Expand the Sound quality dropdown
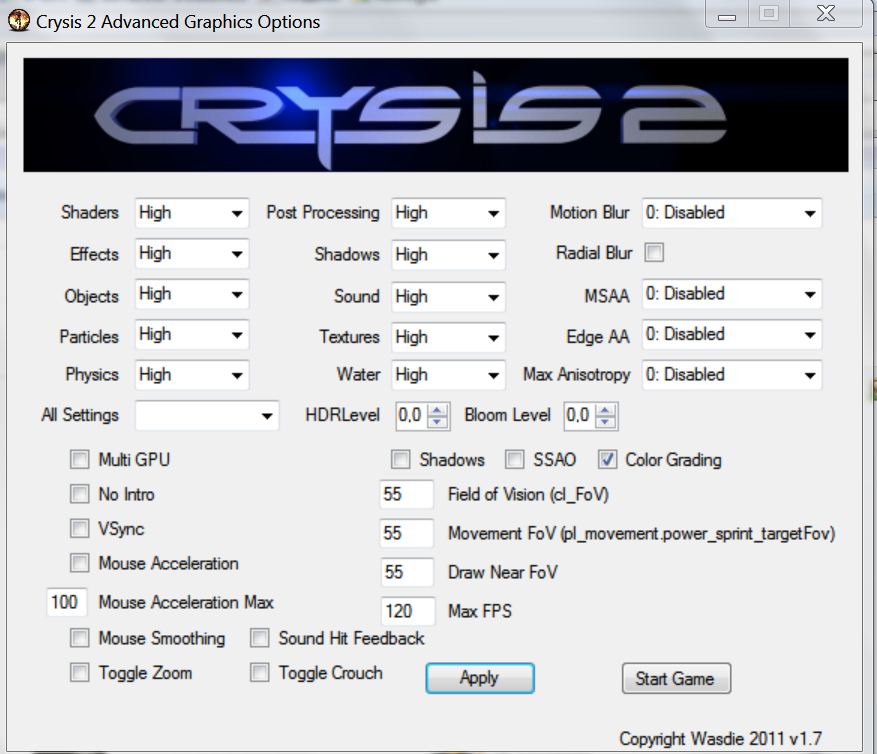This screenshot has height=754, width=877. (448, 296)
